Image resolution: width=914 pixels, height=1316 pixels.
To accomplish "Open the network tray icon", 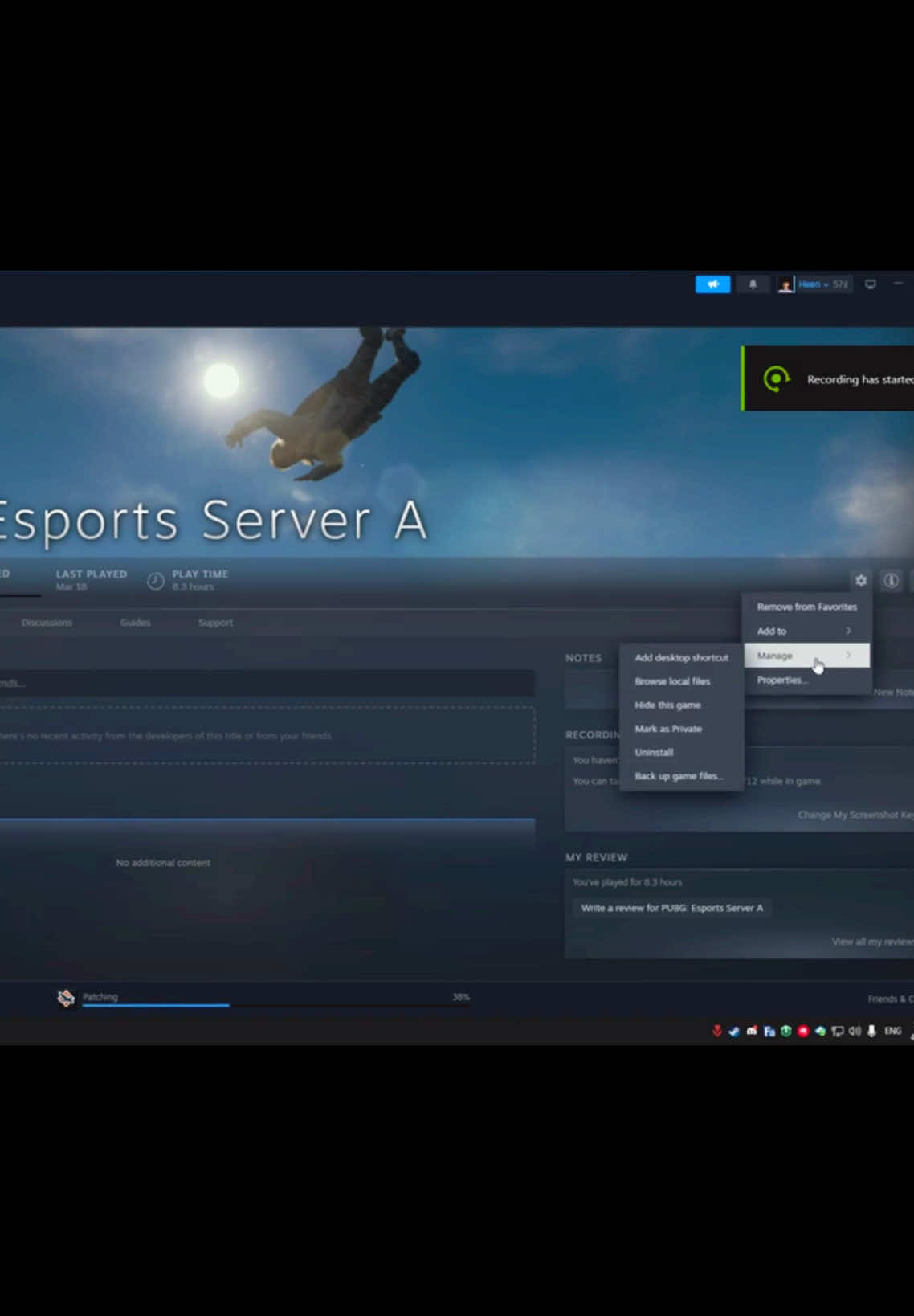I will tap(837, 1031).
